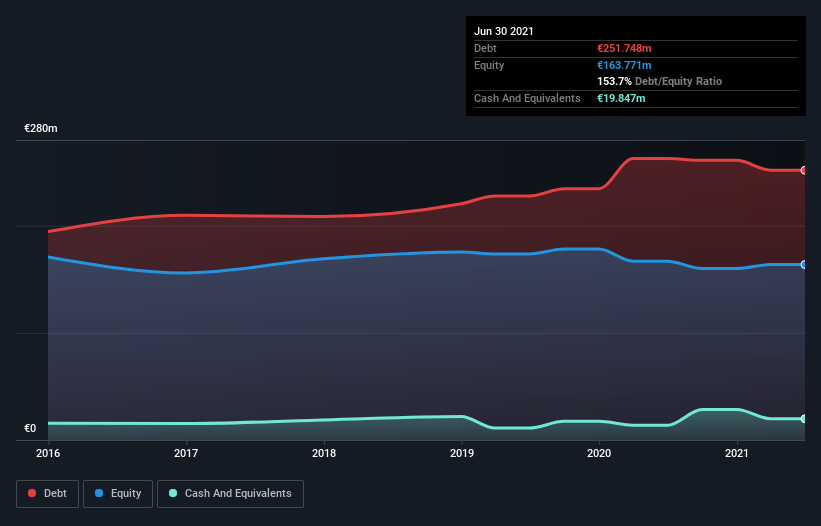Viewport: 821px width, 526px height.
Task: Click the Jun 30 2021 tooltip date
Action: click(x=504, y=31)
